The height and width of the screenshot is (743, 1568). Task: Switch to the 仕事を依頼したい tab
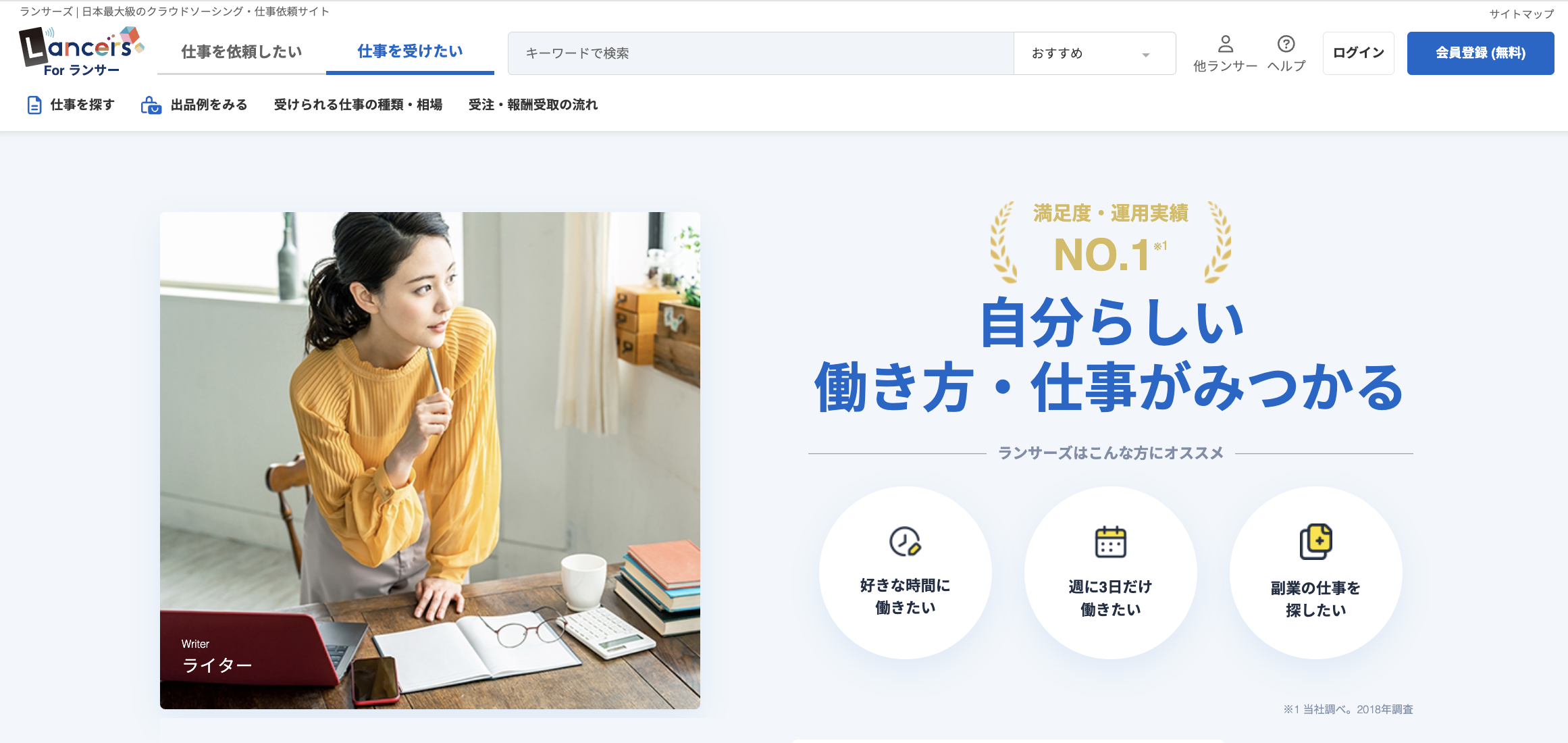pos(242,52)
